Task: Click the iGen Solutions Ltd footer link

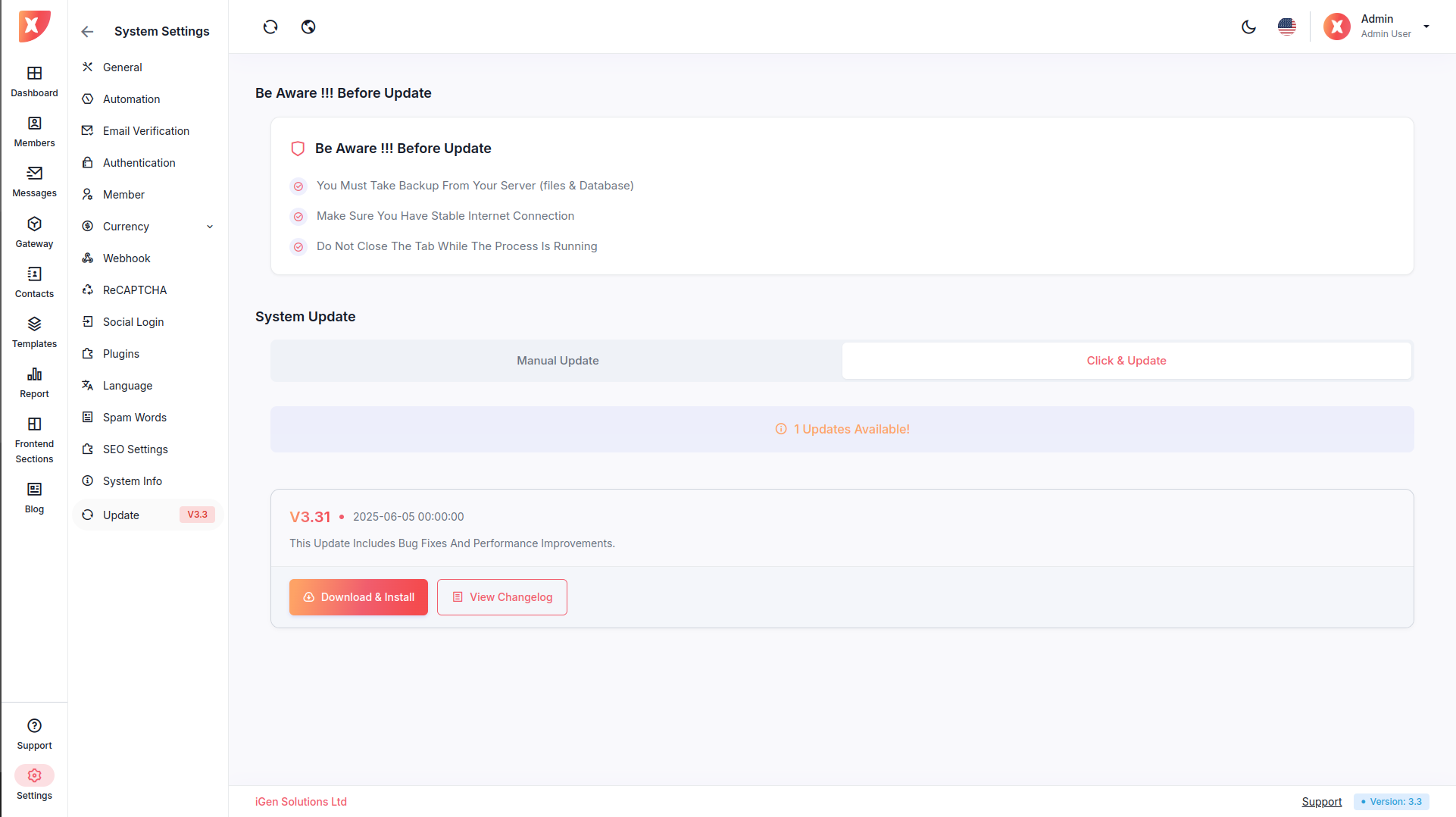Action: [x=301, y=802]
